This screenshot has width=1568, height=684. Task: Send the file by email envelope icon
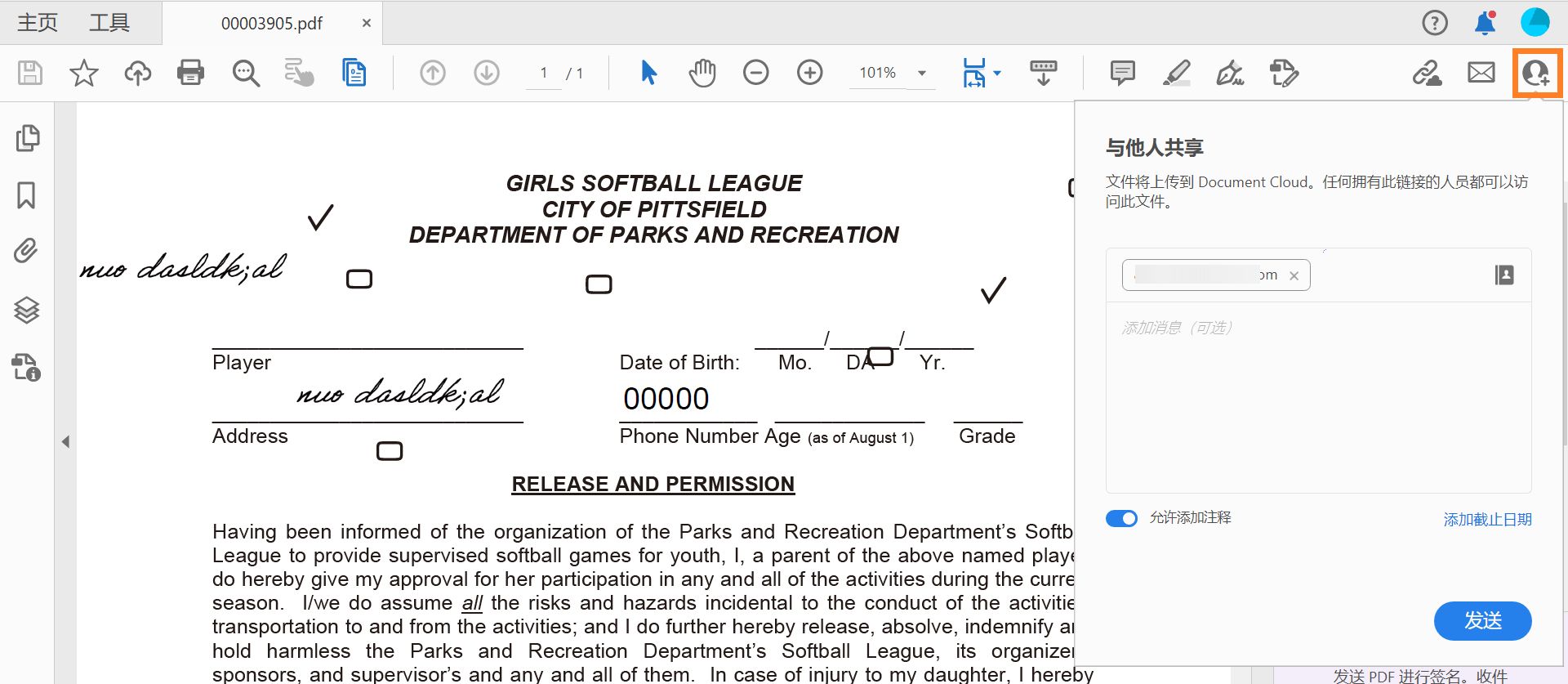click(x=1481, y=73)
